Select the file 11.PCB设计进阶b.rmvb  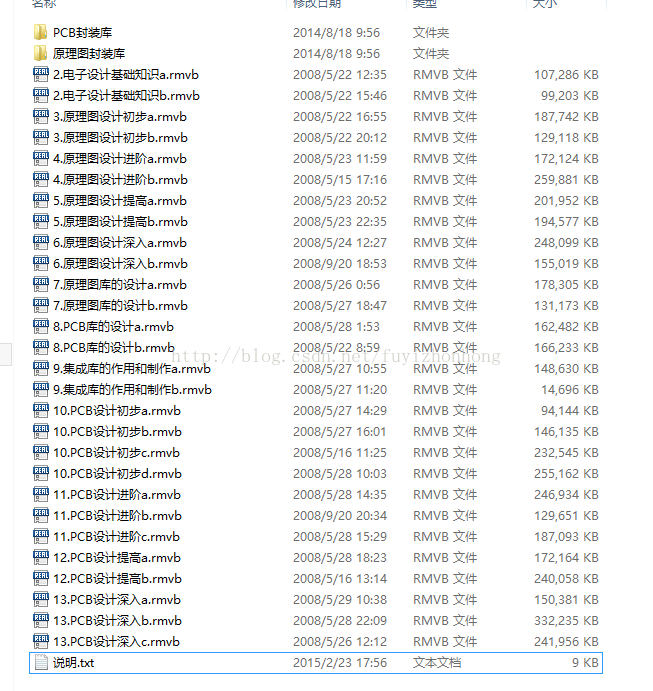pos(316,516)
